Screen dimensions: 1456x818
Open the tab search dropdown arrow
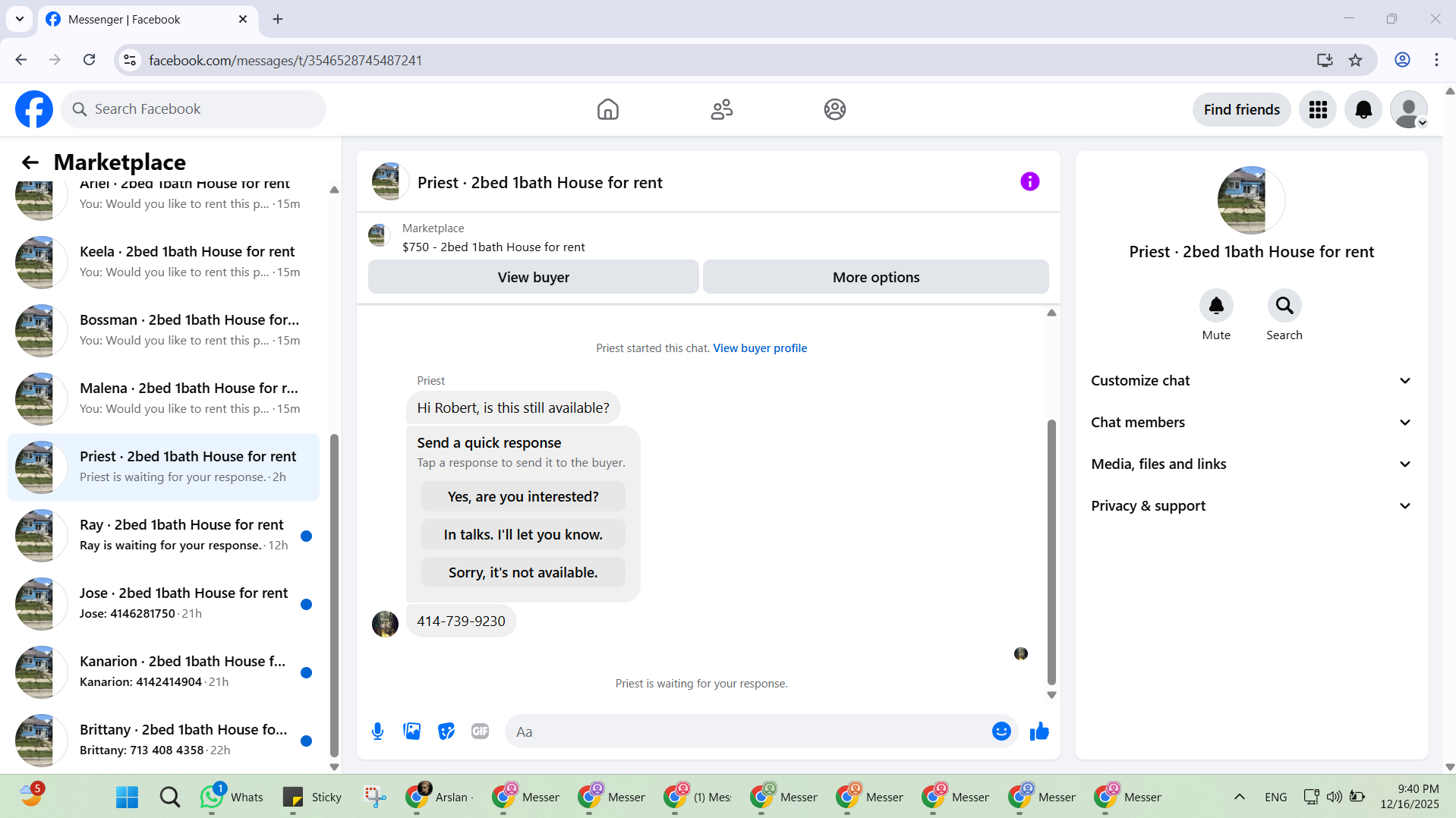20,20
